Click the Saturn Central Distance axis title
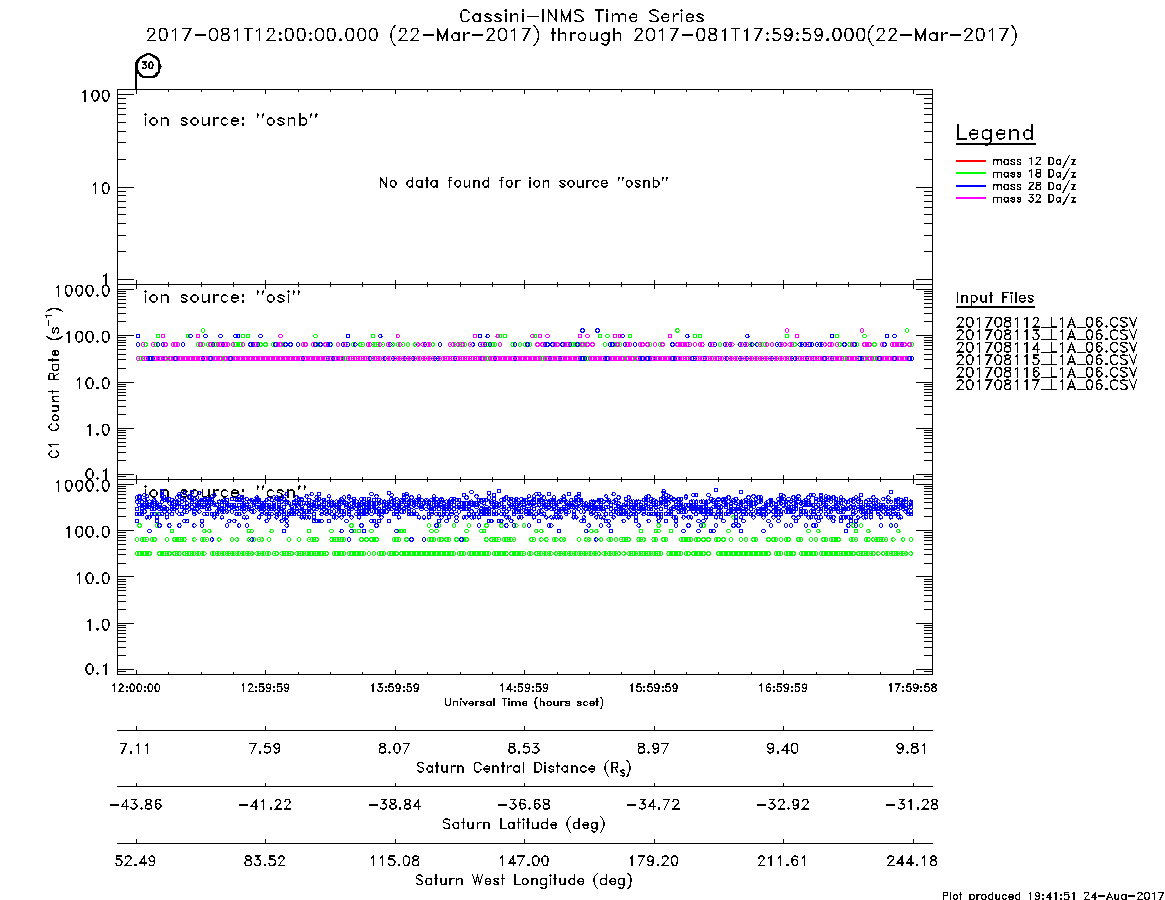The width and height of the screenshot is (1165, 900). click(524, 768)
